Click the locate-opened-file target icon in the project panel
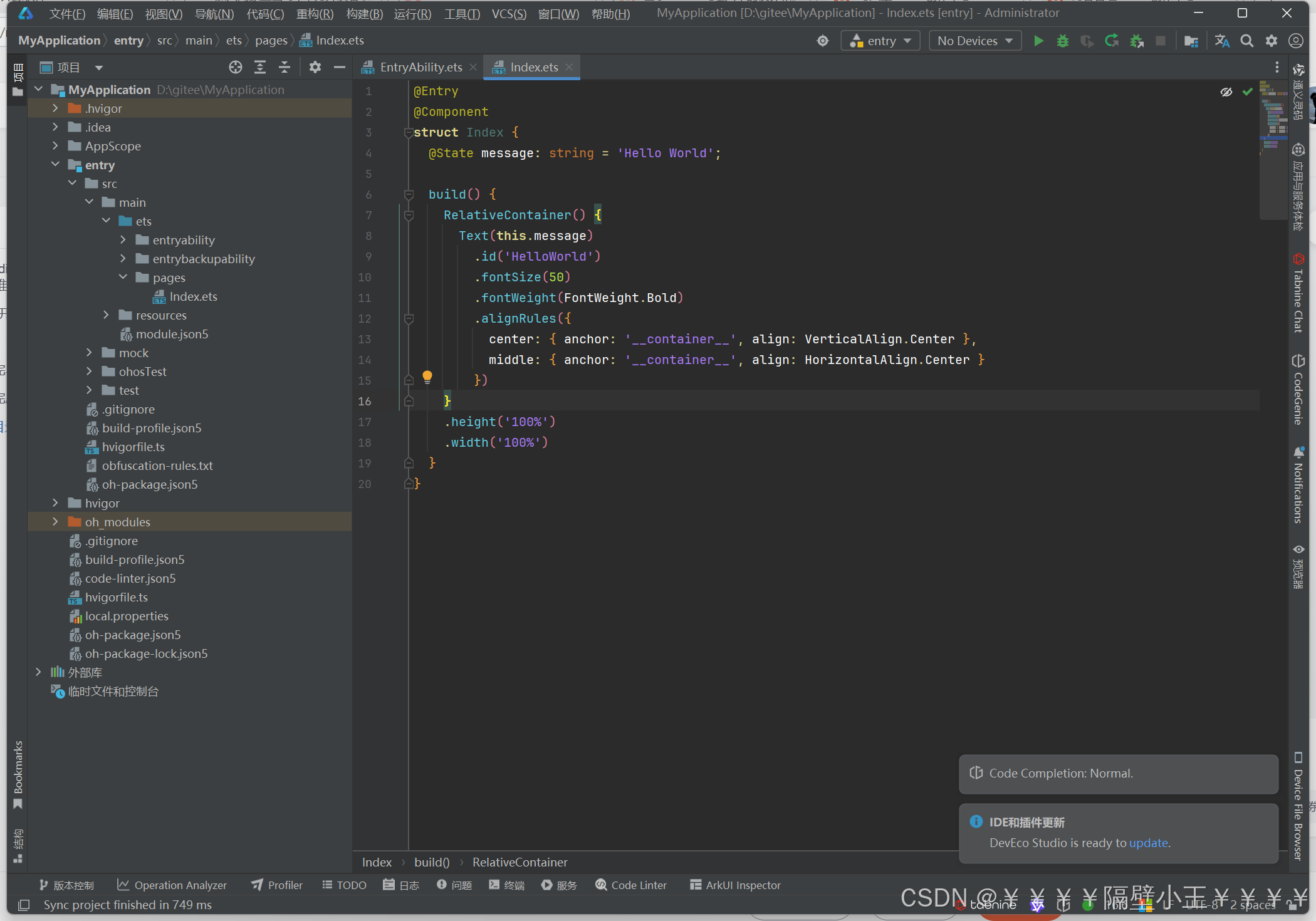 pyautogui.click(x=236, y=67)
